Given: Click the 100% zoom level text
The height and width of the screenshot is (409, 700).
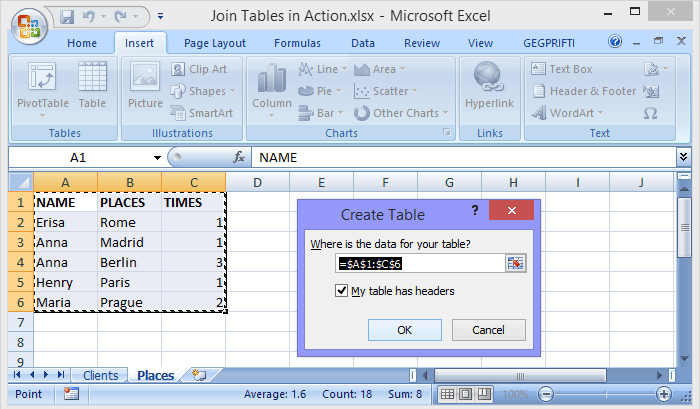Looking at the screenshot, I should 515,394.
